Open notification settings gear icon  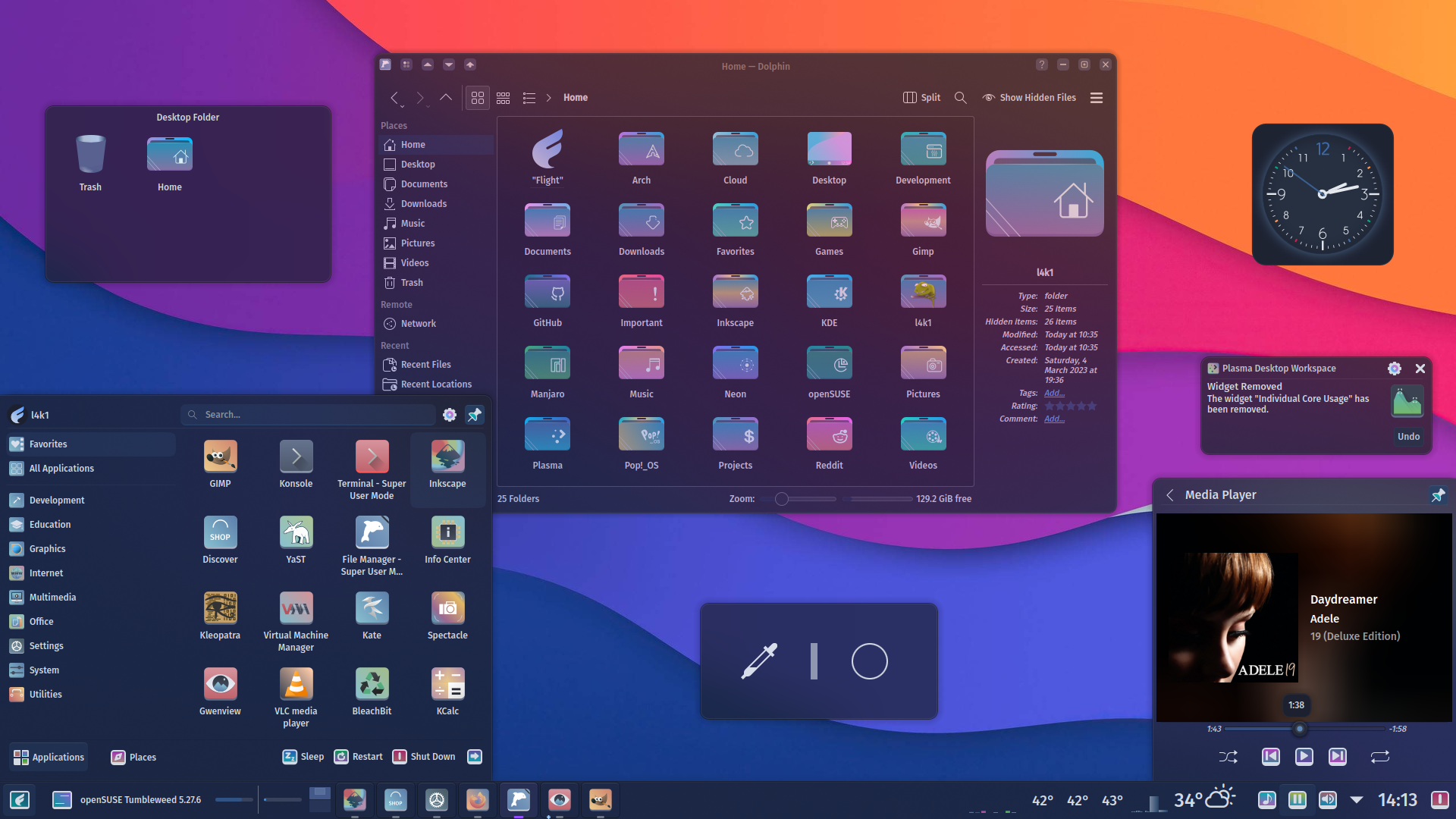click(x=1394, y=369)
